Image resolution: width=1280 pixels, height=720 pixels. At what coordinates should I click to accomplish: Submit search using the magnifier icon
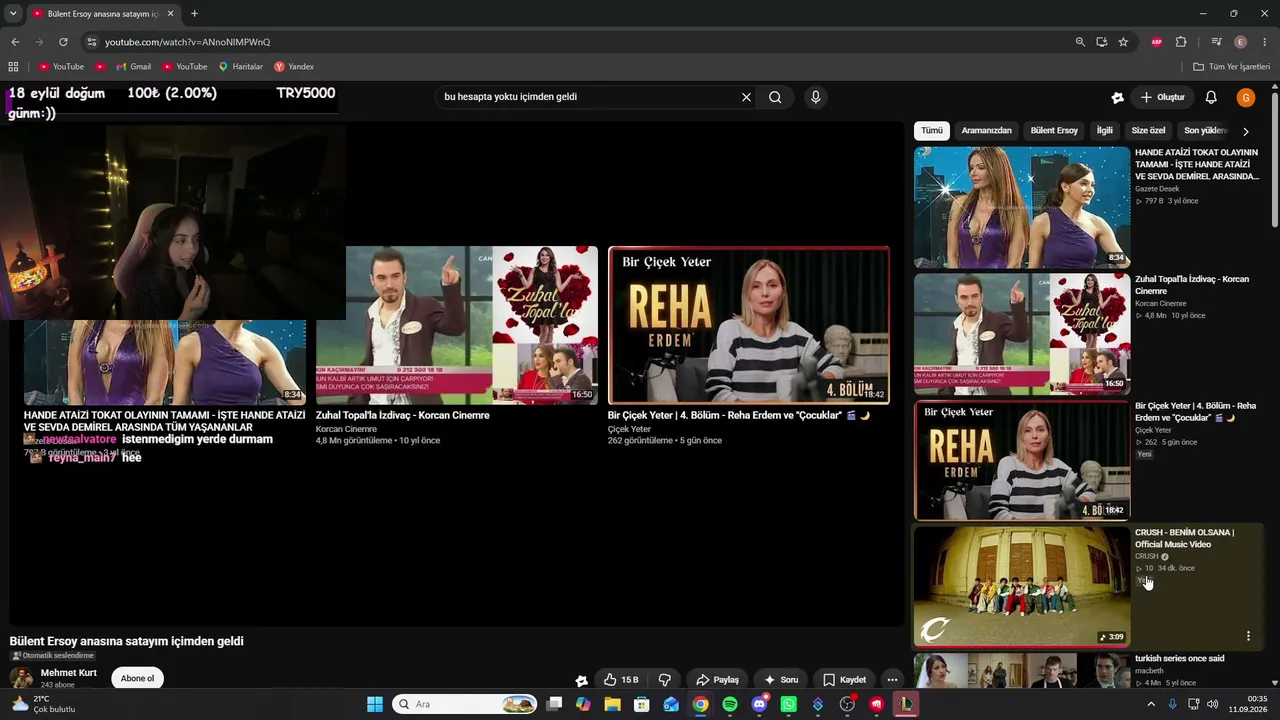[x=775, y=97]
